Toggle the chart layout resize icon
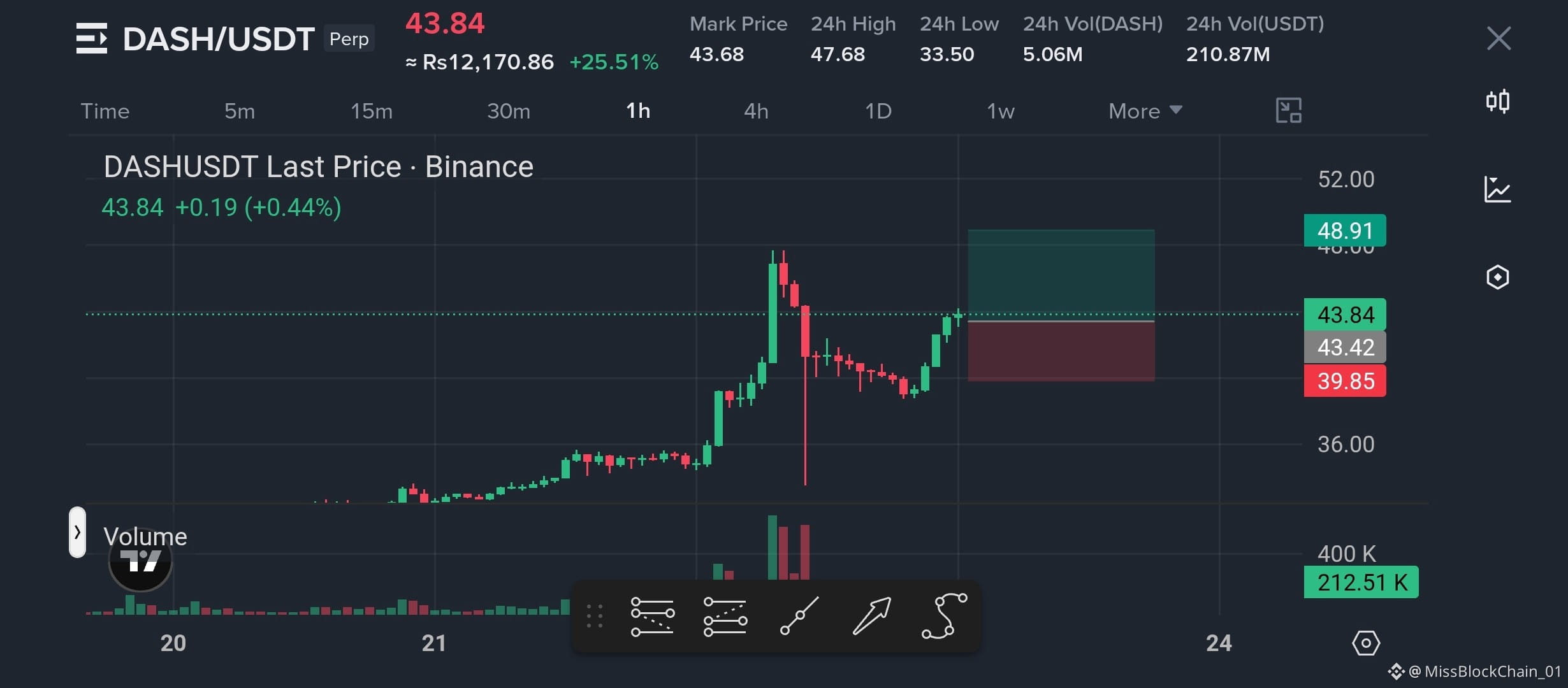This screenshot has width=1568, height=688. click(1288, 111)
